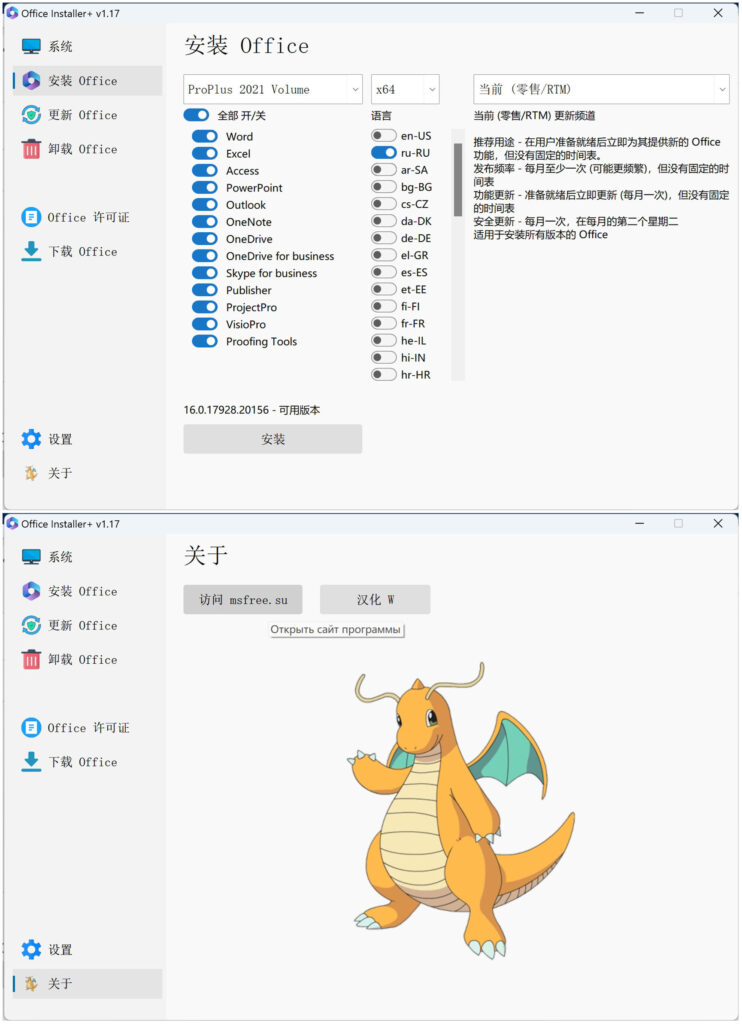Turn on da-DK language toggle
The image size is (742, 1024).
pyautogui.click(x=383, y=221)
